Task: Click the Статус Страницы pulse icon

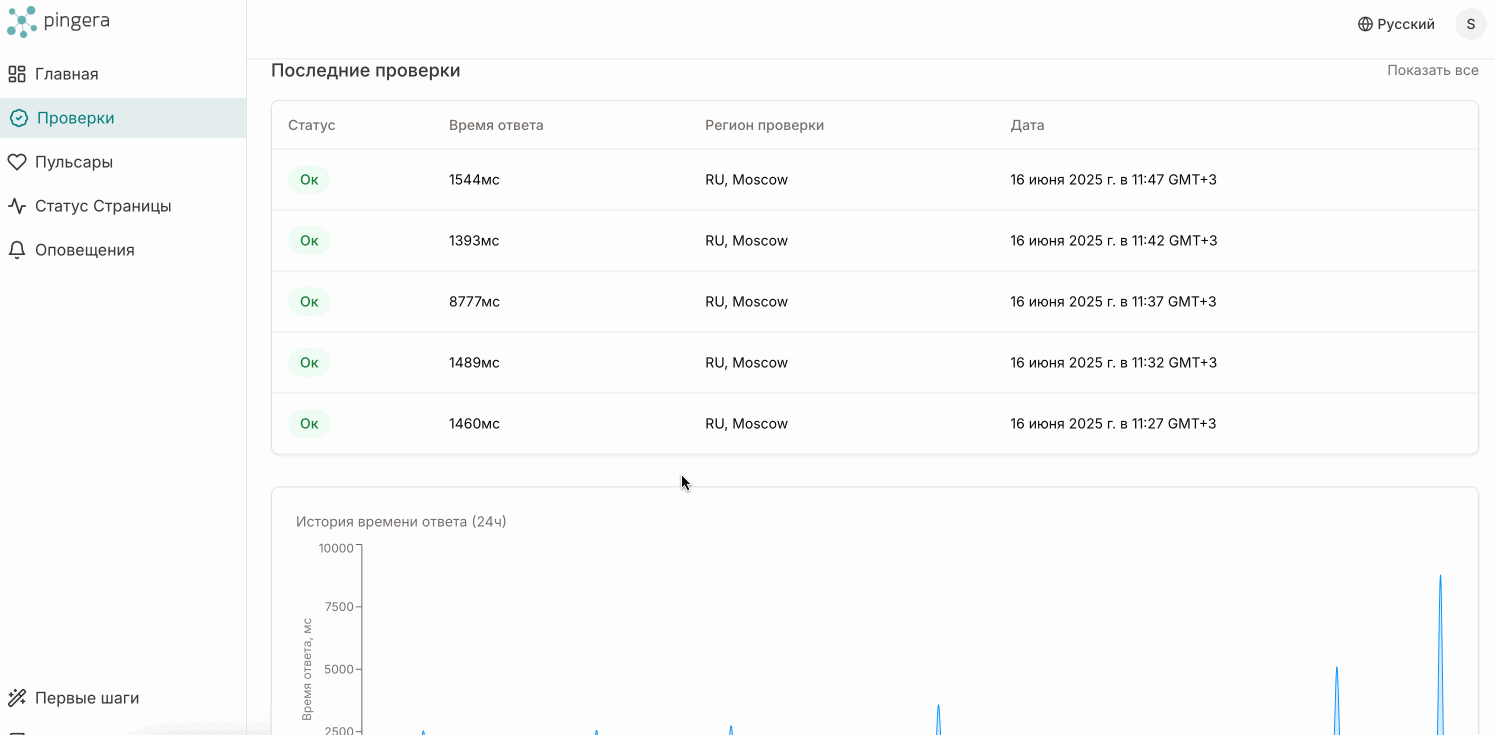Action: 17,206
